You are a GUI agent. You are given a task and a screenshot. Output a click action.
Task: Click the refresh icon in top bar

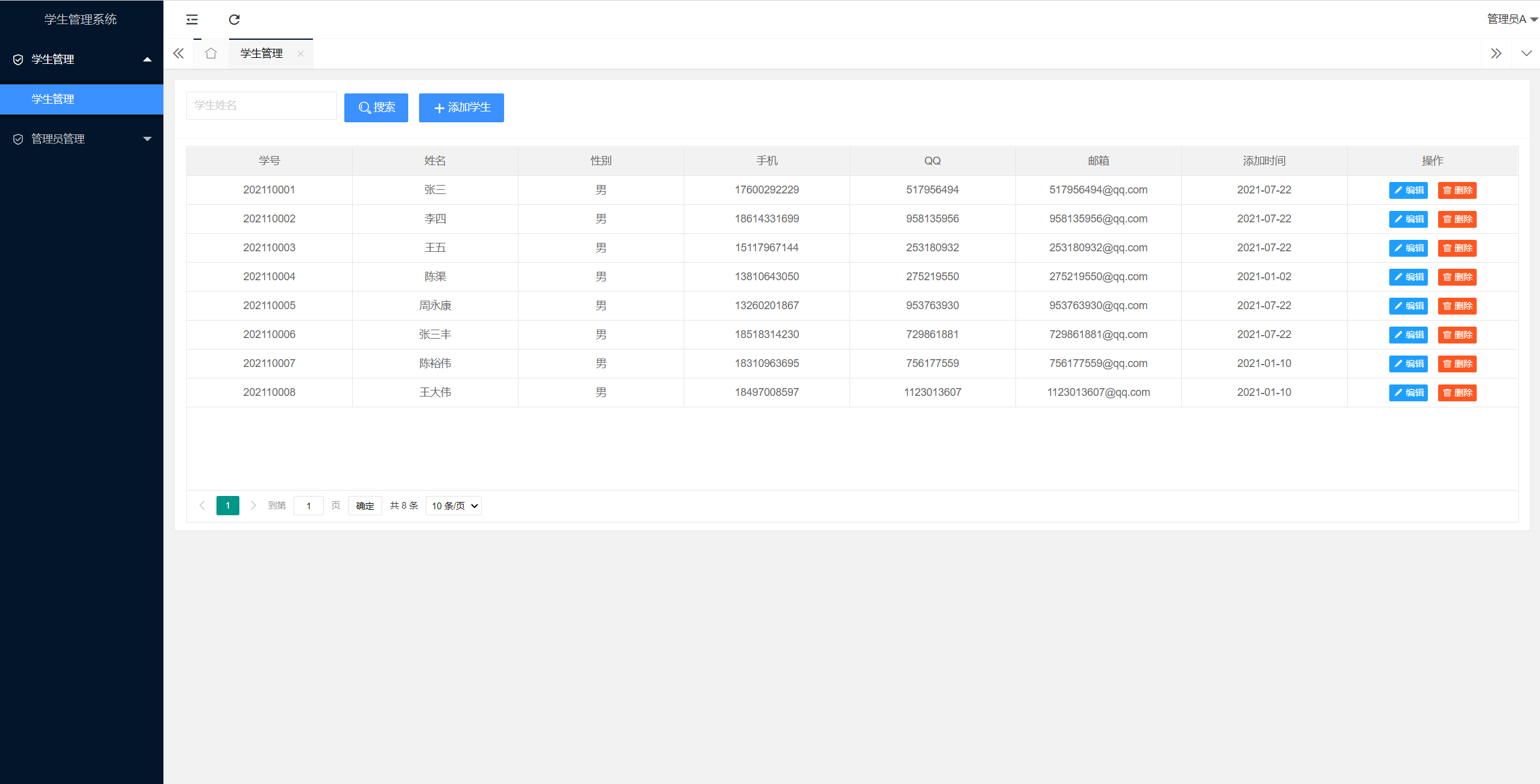click(234, 19)
